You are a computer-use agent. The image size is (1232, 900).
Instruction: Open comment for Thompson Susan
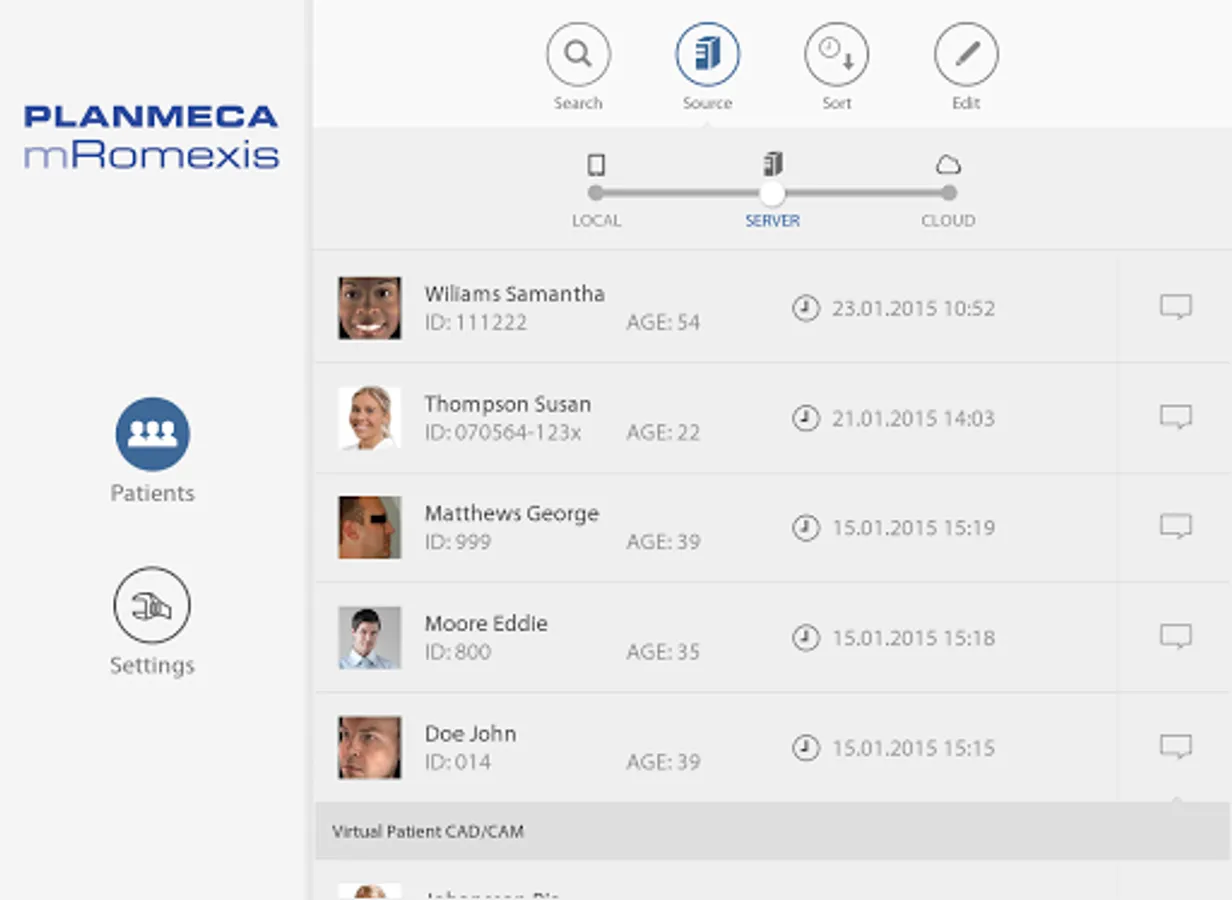click(1176, 417)
